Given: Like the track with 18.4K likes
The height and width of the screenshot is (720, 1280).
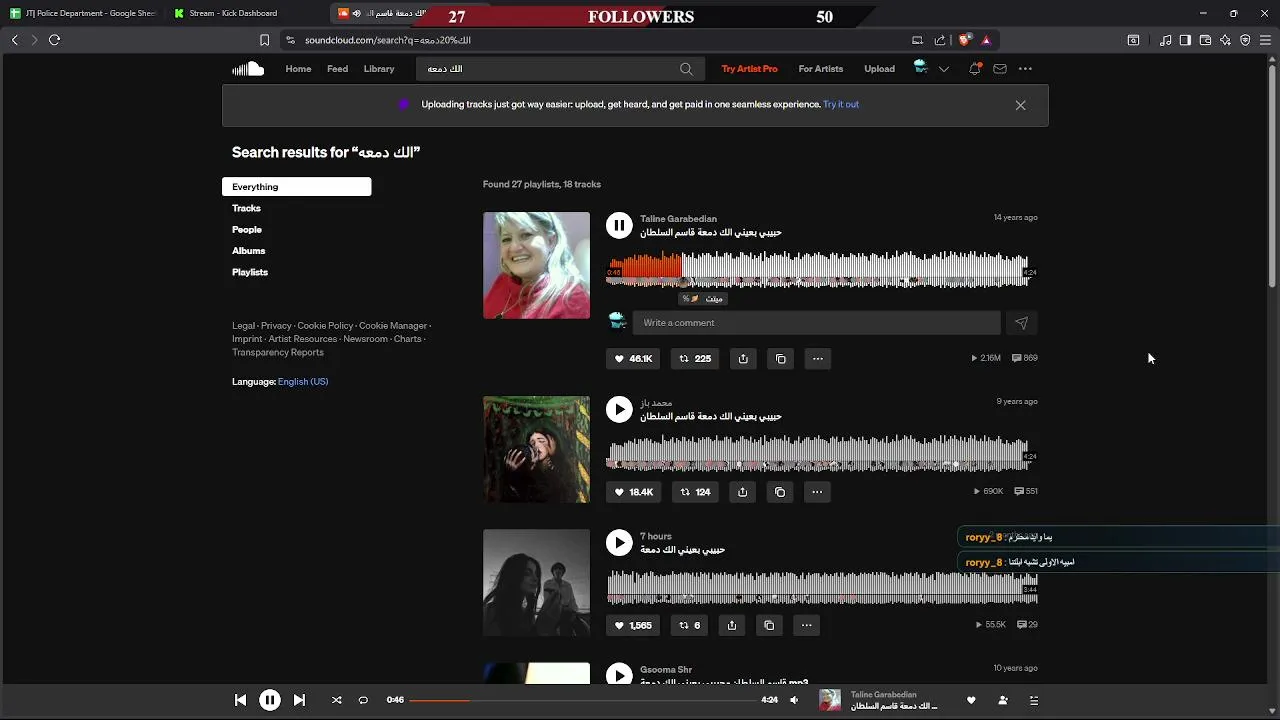Looking at the screenshot, I should pos(633,492).
